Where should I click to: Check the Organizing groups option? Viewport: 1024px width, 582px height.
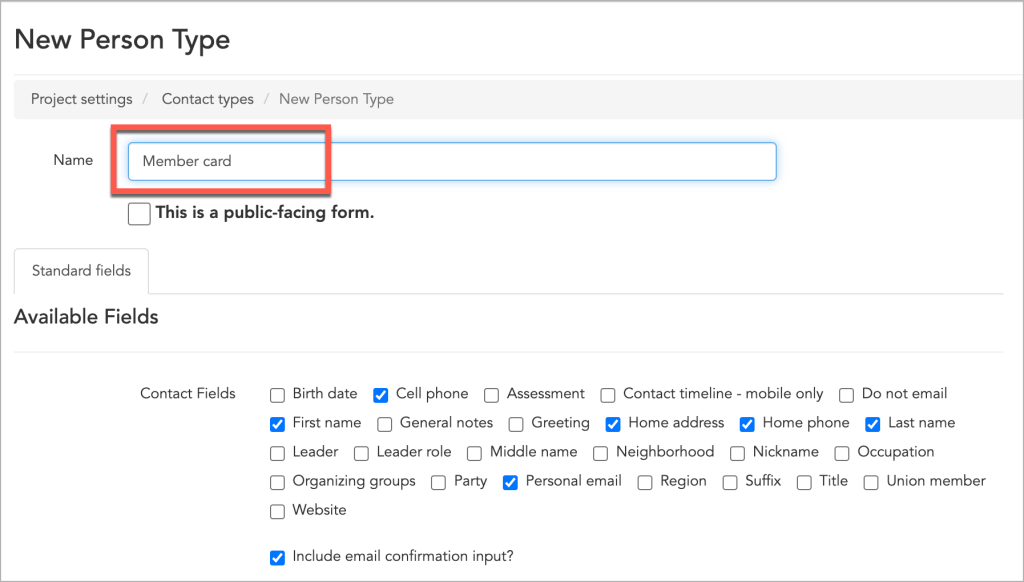click(x=277, y=482)
